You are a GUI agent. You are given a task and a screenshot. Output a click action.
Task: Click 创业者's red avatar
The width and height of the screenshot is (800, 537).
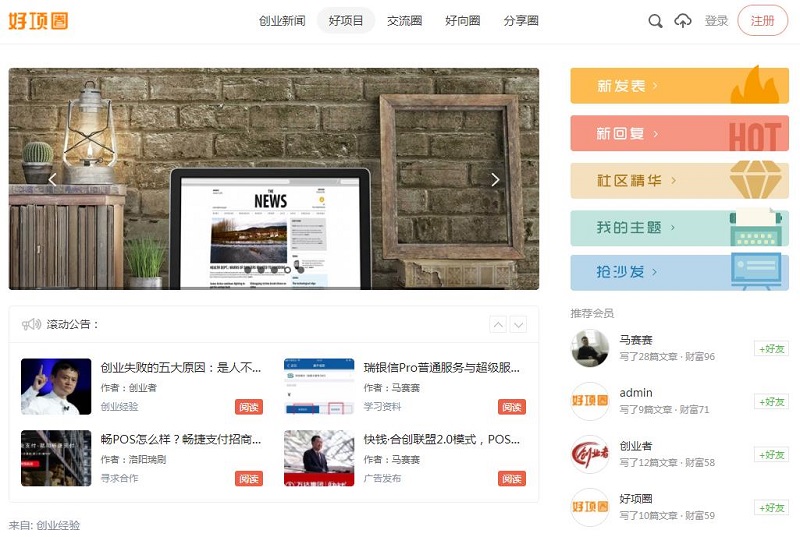(590, 454)
